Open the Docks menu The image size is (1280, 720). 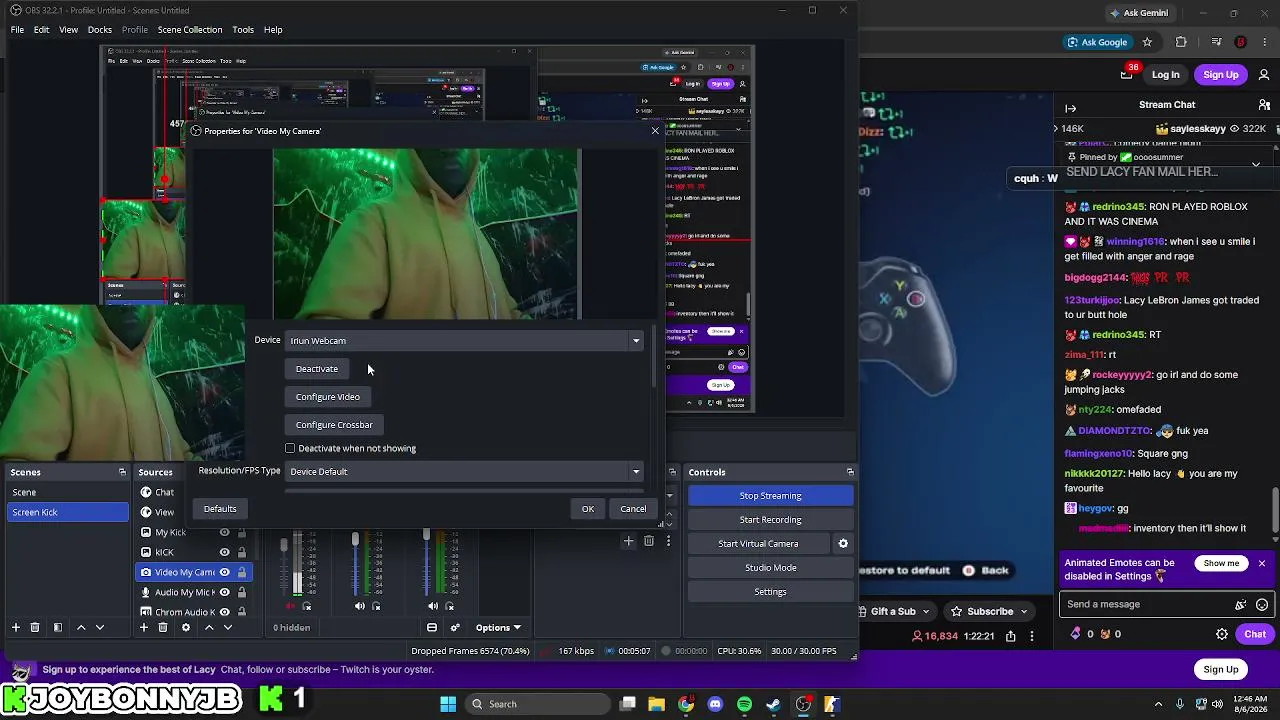click(x=100, y=30)
